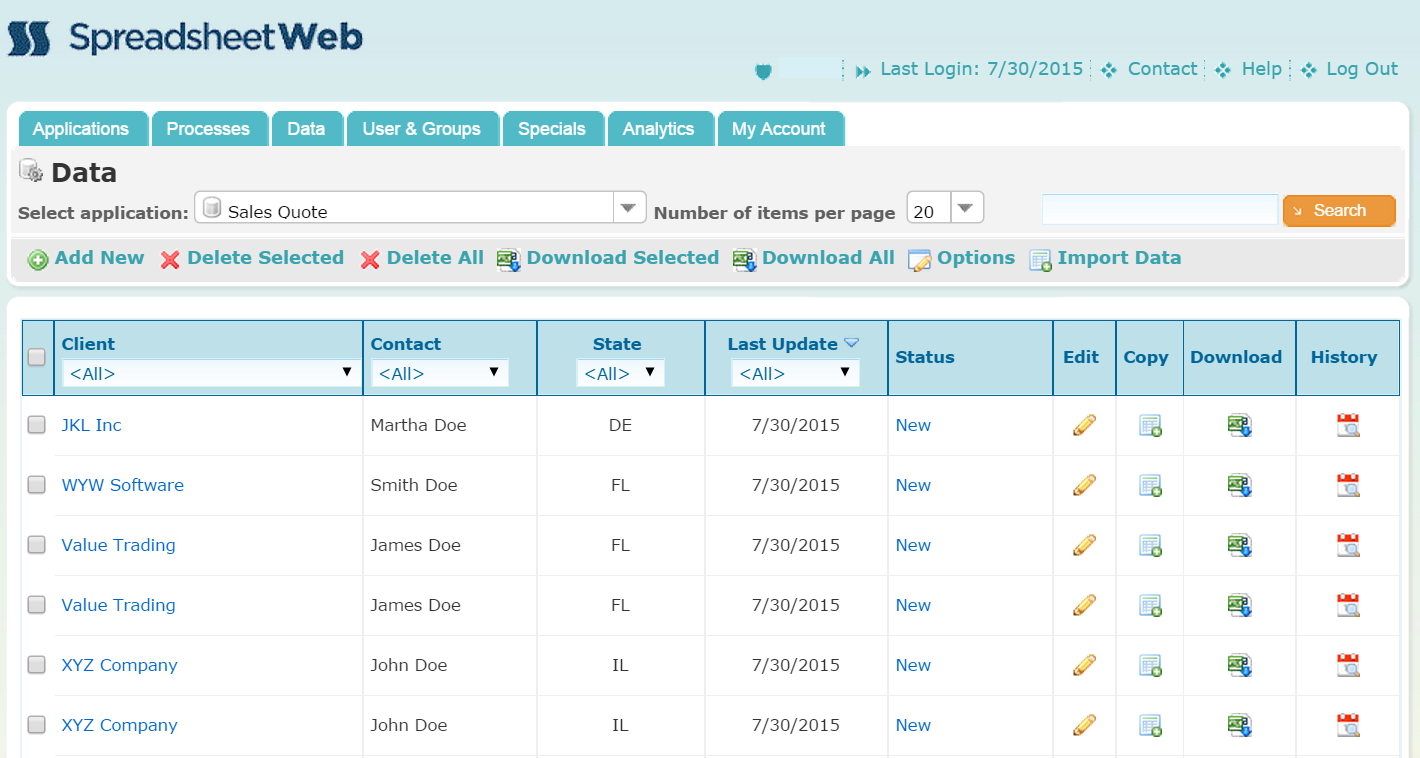Download the JKL Inc record as Excel
1420x758 pixels.
click(x=1240, y=426)
